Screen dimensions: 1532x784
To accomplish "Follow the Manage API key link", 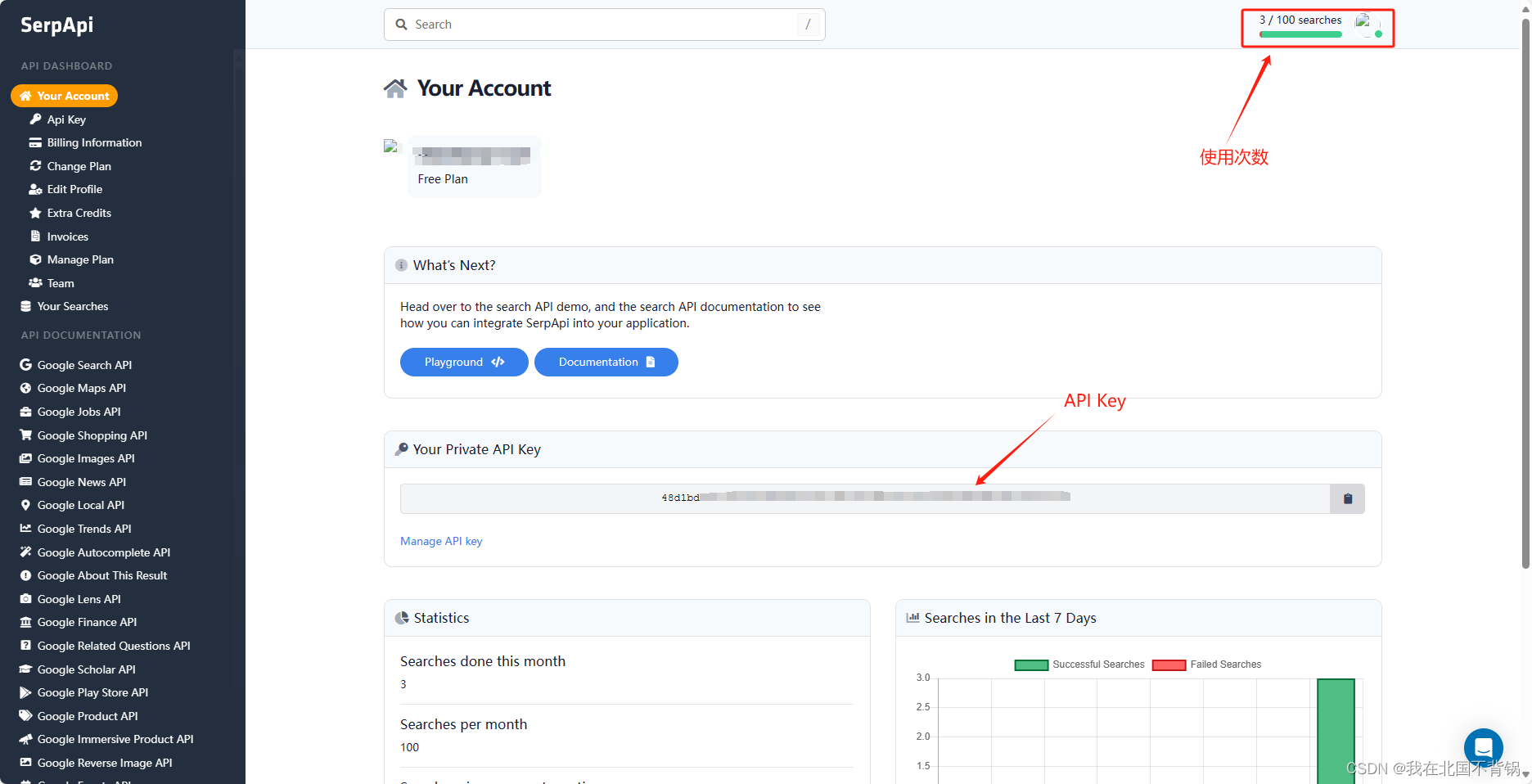I will coord(441,541).
